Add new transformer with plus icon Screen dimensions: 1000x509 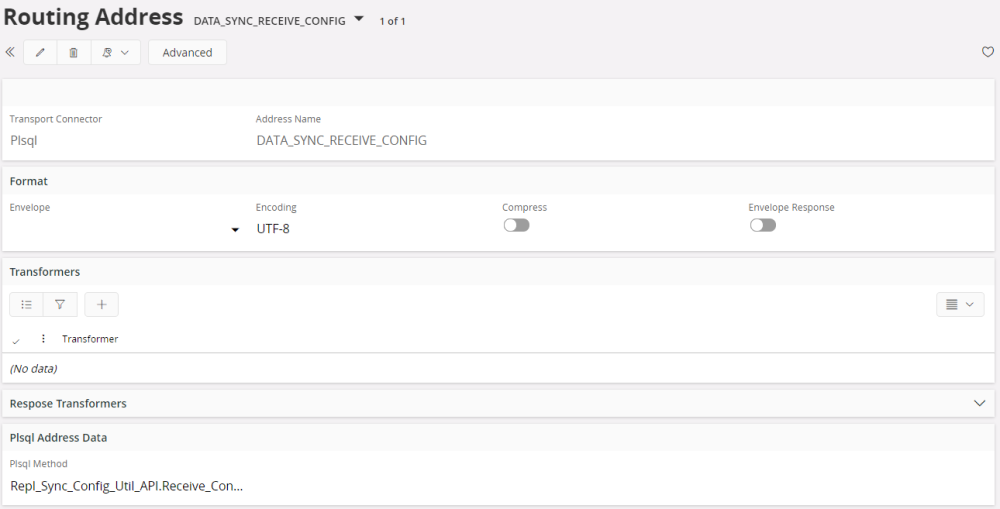(101, 304)
